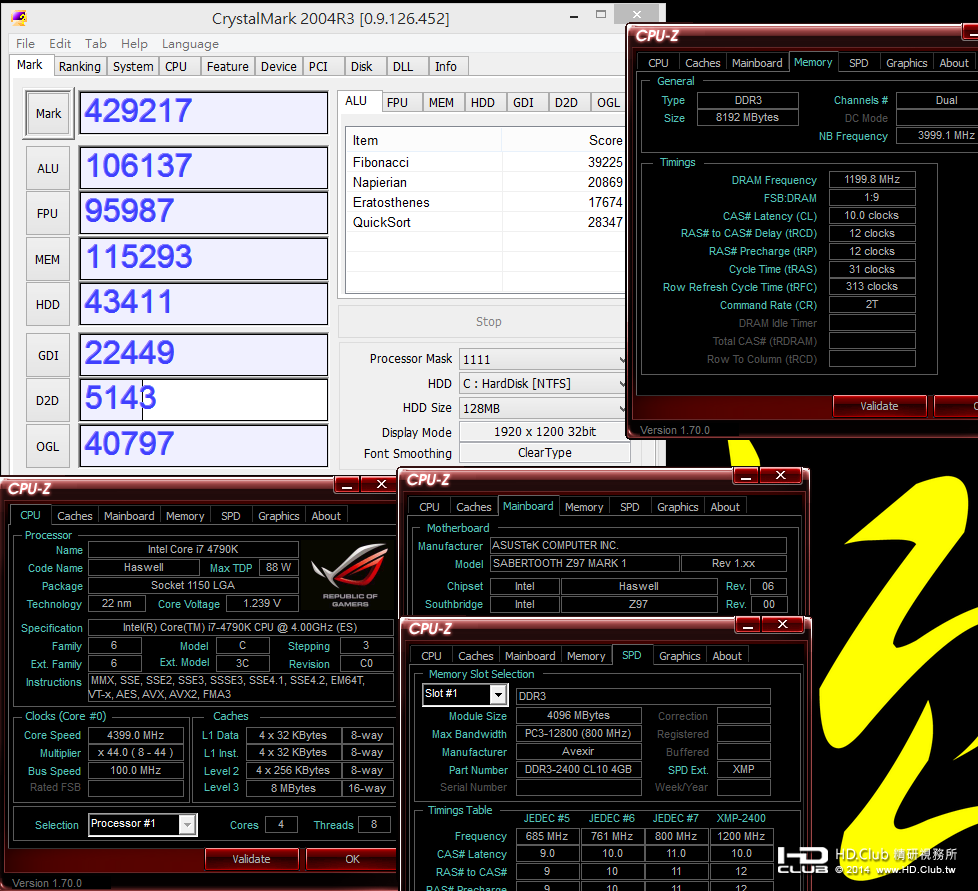
Task: Open Caches tab in CPU-Z processor window
Action: (x=75, y=516)
